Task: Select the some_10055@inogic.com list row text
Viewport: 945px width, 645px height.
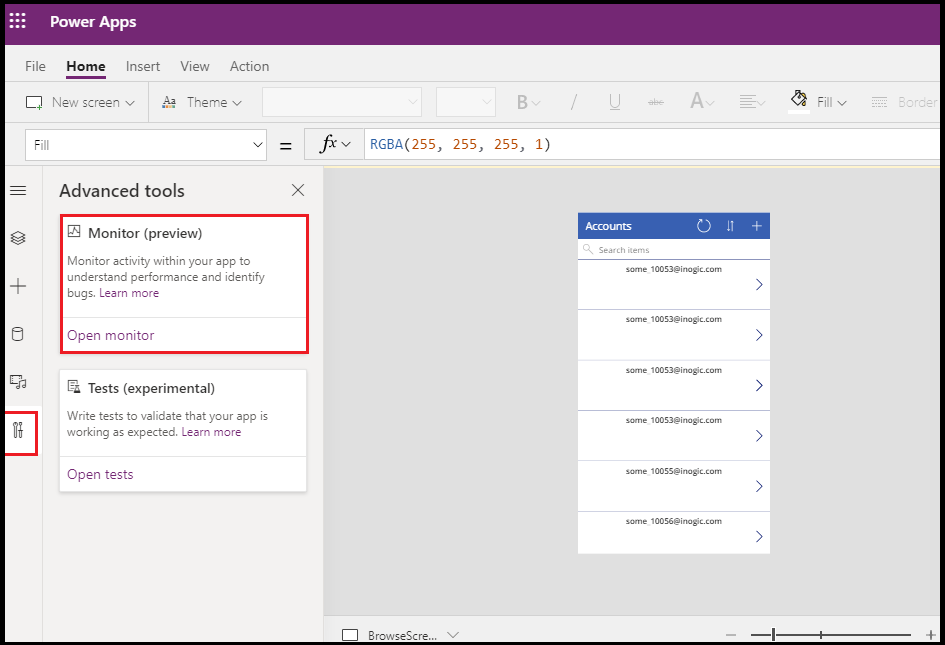Action: 673,471
